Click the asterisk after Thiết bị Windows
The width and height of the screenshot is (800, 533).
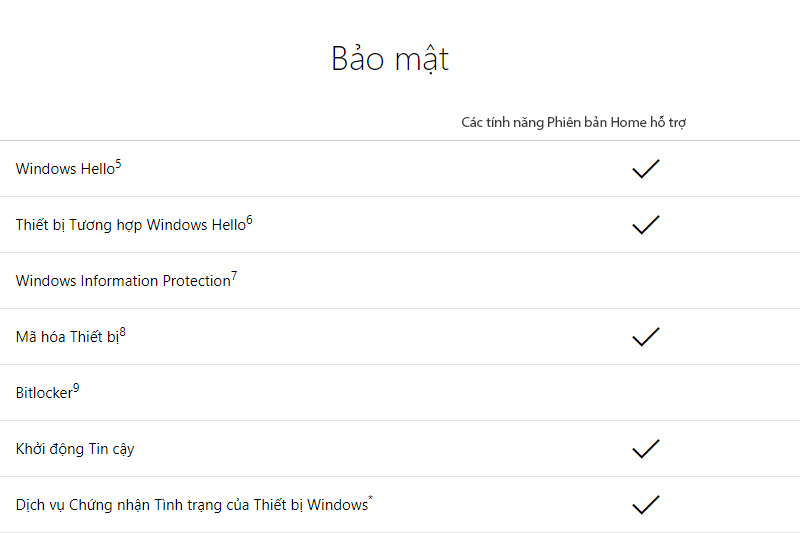tap(371, 498)
